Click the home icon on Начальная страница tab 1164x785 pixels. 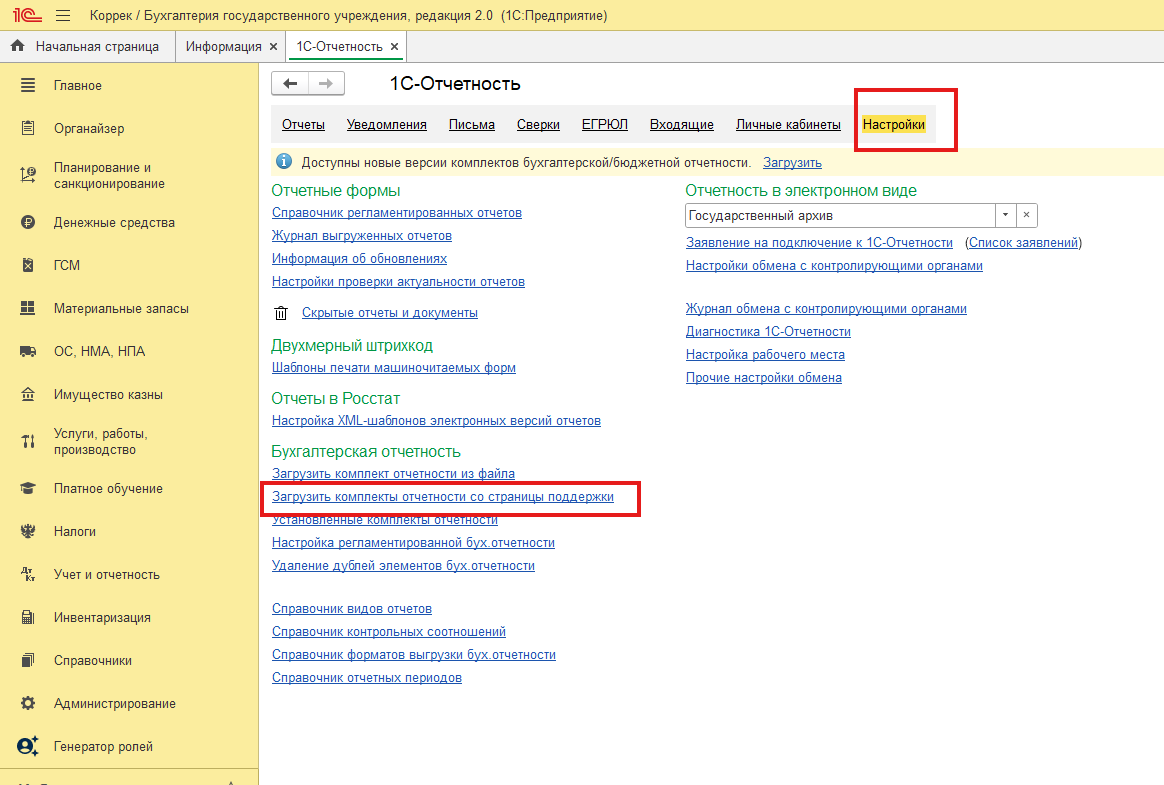coord(18,46)
